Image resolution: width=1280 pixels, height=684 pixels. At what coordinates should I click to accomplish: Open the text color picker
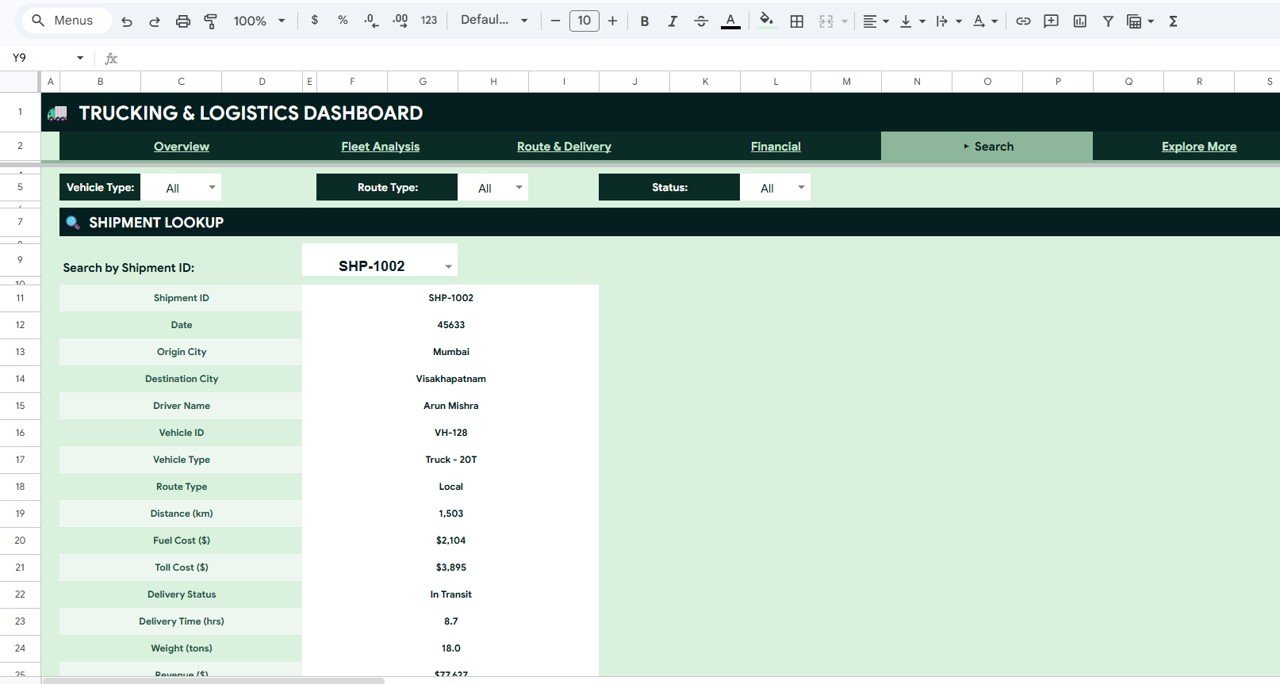click(730, 20)
